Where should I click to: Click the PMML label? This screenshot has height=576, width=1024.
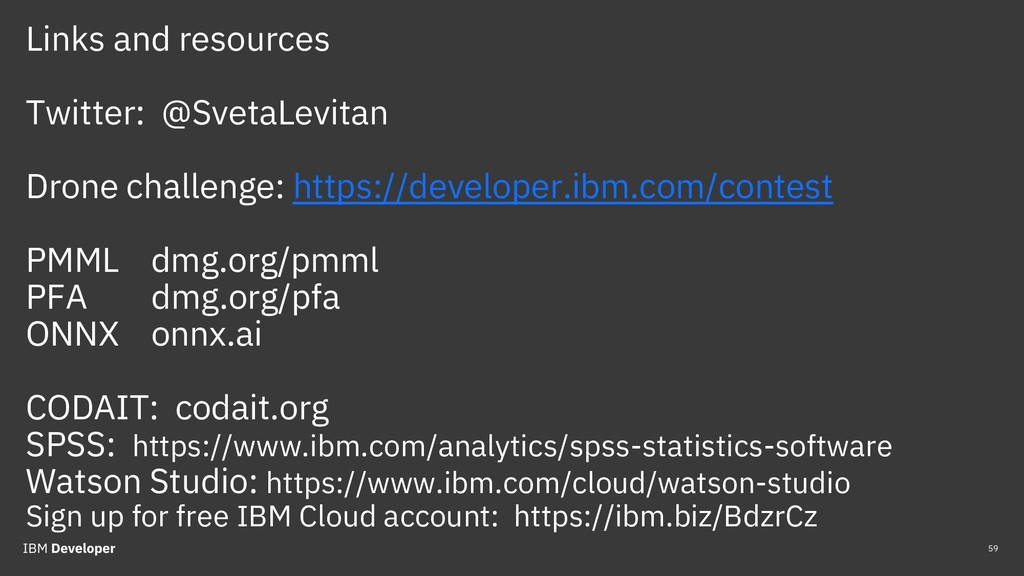72,261
